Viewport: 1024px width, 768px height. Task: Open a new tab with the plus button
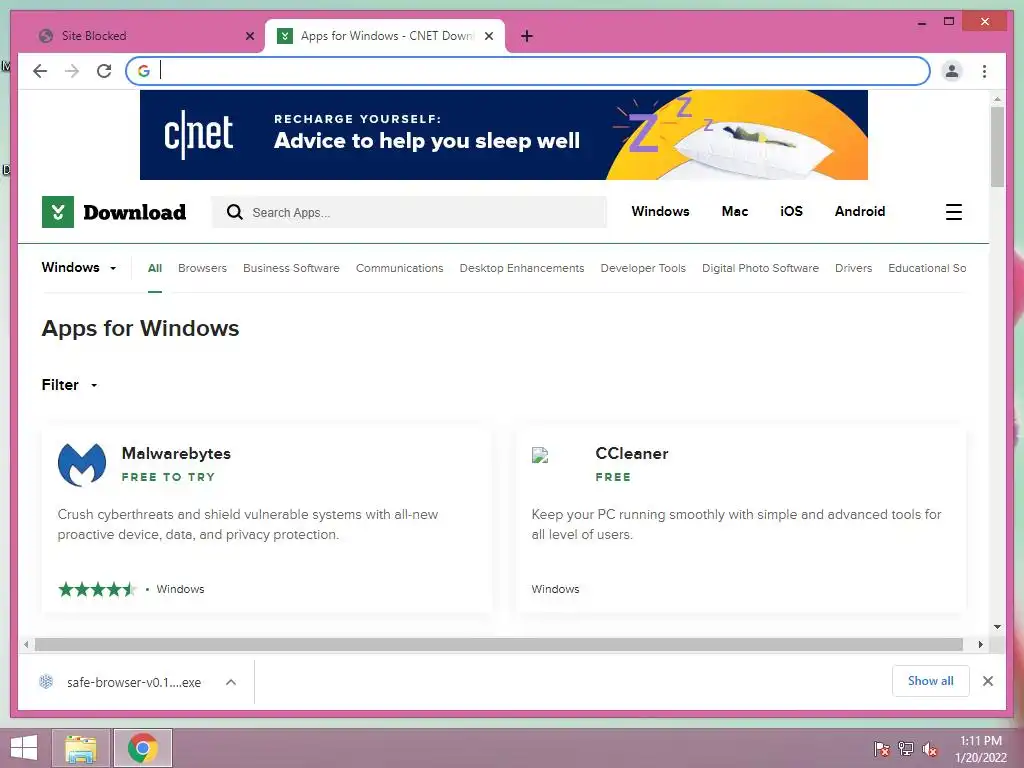527,37
